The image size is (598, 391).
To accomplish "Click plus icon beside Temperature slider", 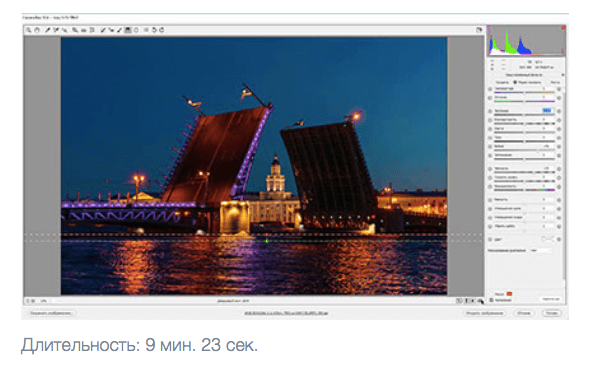I will coord(559,89).
